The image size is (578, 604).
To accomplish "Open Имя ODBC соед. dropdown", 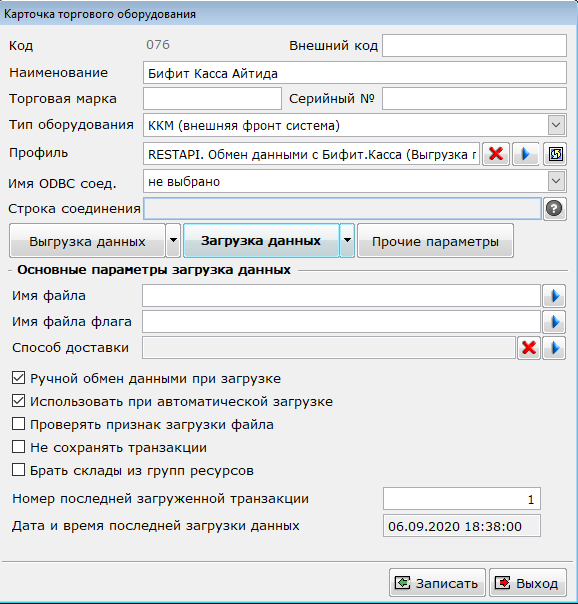I will [556, 181].
